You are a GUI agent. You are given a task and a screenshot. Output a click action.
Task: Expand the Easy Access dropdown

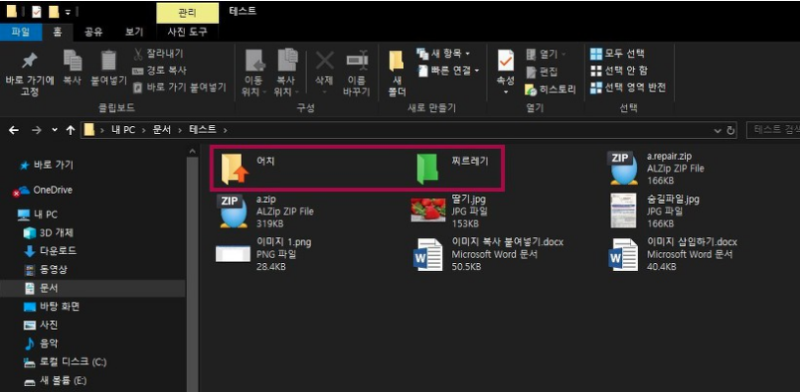(x=448, y=71)
